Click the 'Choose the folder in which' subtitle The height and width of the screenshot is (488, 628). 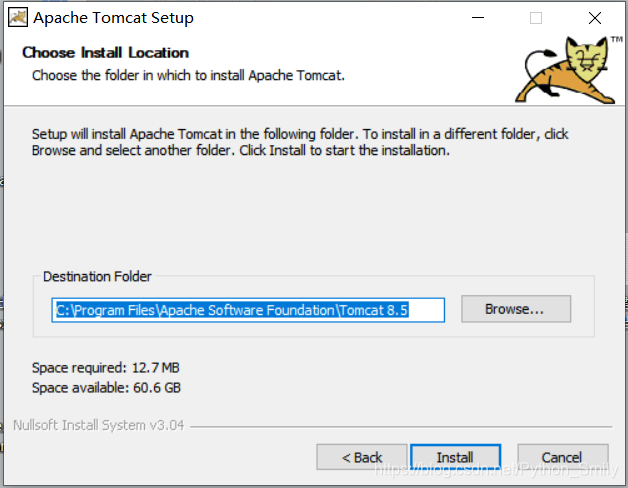(x=188, y=75)
